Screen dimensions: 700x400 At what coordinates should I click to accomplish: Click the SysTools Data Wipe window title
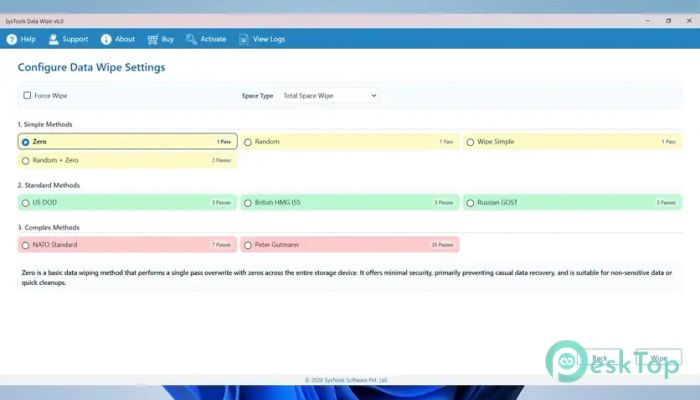[34, 21]
